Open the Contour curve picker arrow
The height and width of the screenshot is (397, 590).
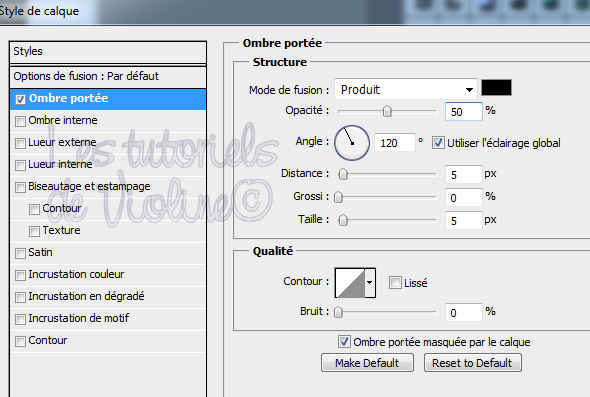(x=370, y=283)
